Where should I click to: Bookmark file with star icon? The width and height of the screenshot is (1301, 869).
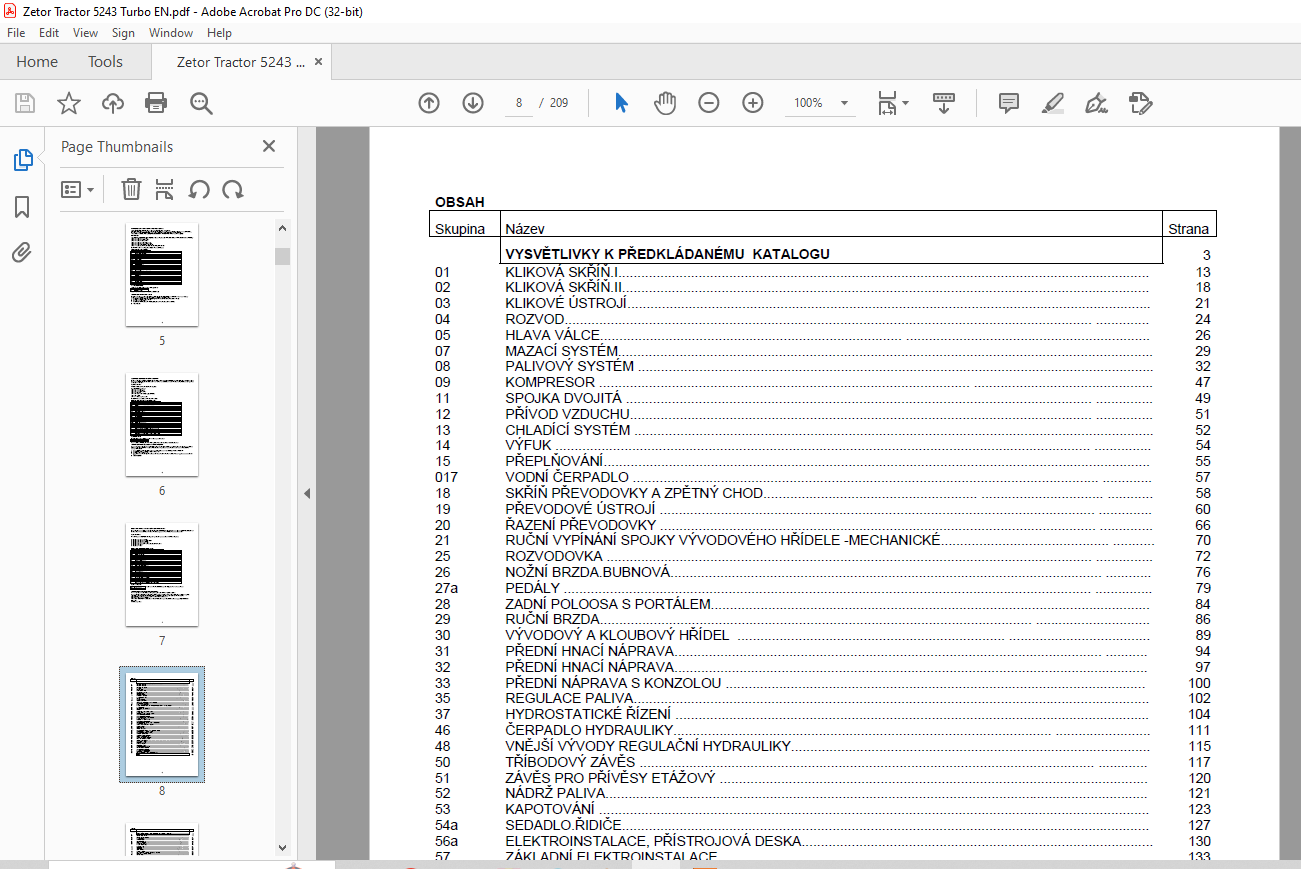point(68,103)
